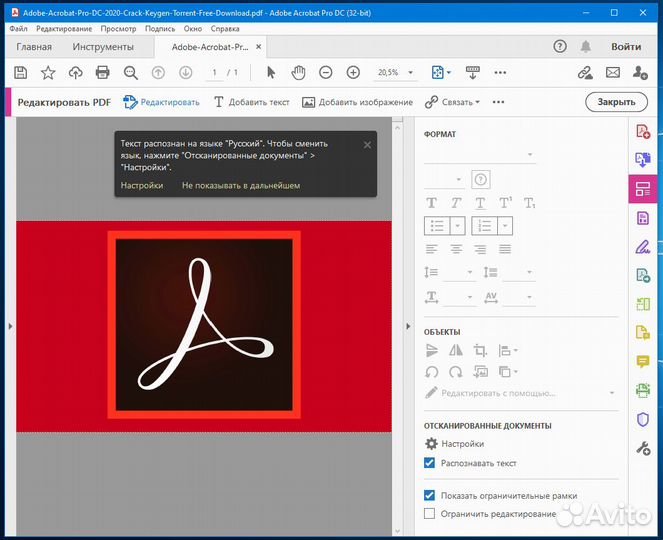Toggle superscript text button
The image size is (663, 540).
click(x=505, y=203)
